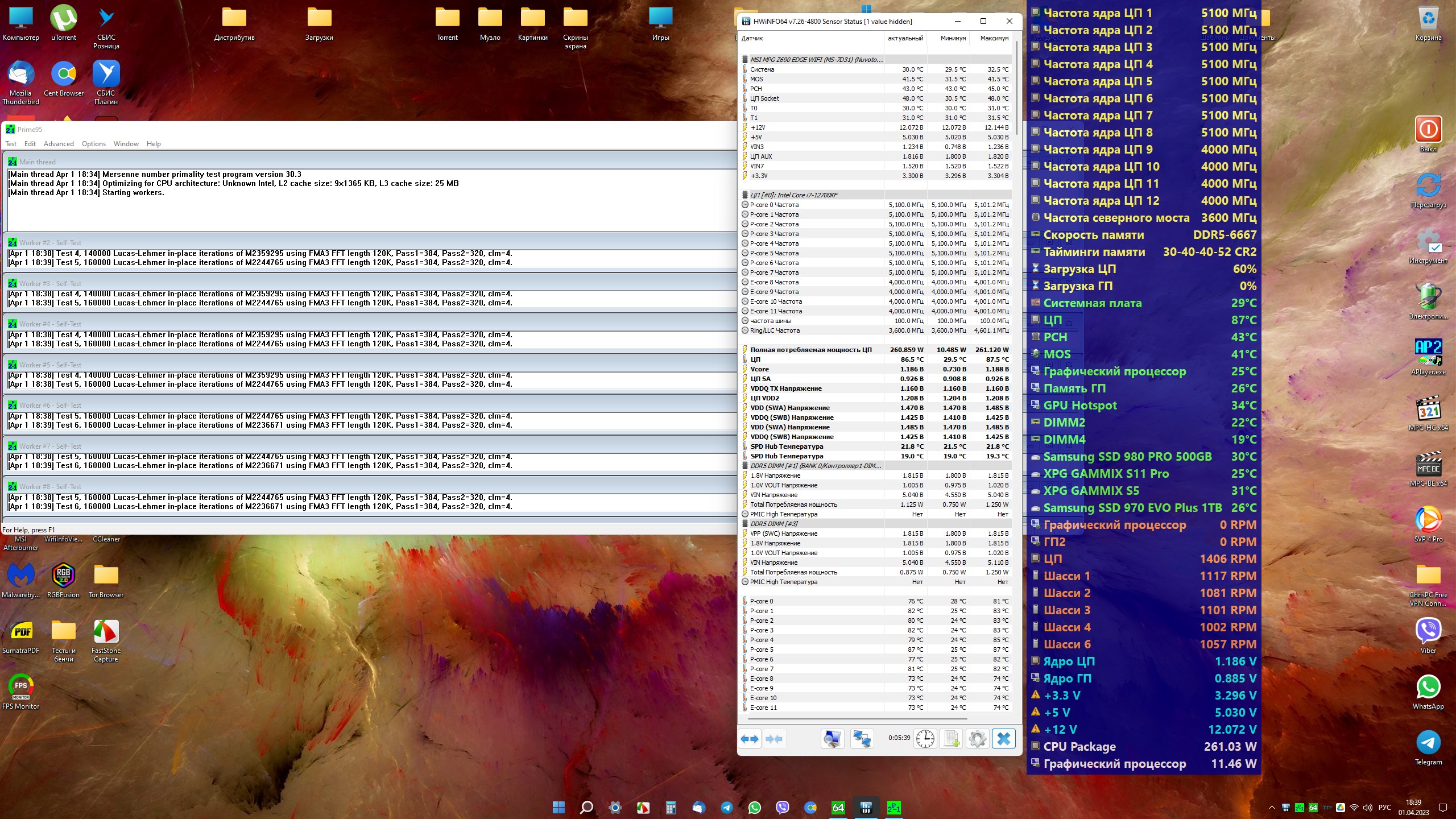
Task: Click Windows Start button on taskbar
Action: tap(559, 808)
